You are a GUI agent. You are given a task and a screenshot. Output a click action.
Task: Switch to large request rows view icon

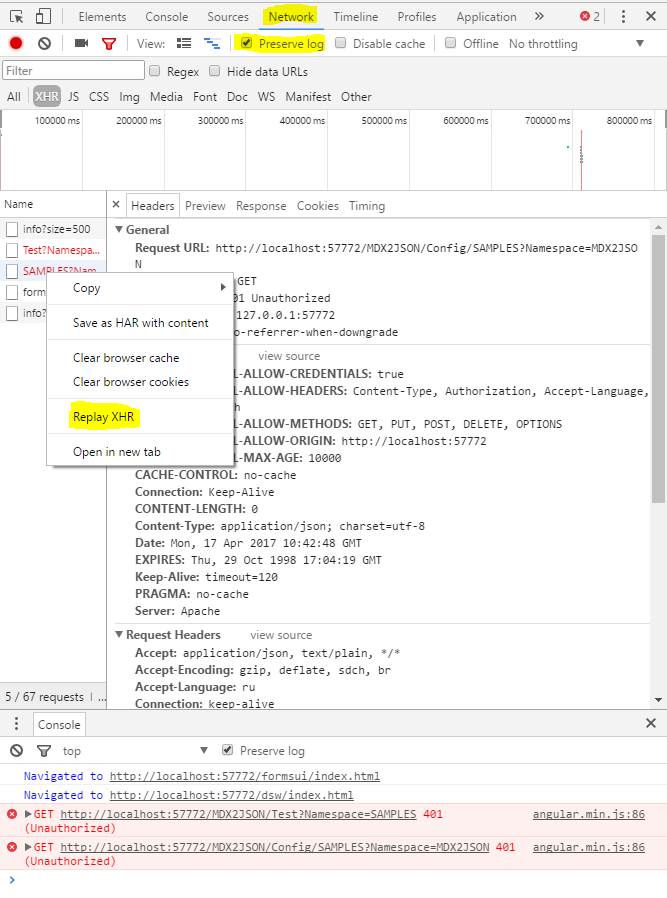184,44
